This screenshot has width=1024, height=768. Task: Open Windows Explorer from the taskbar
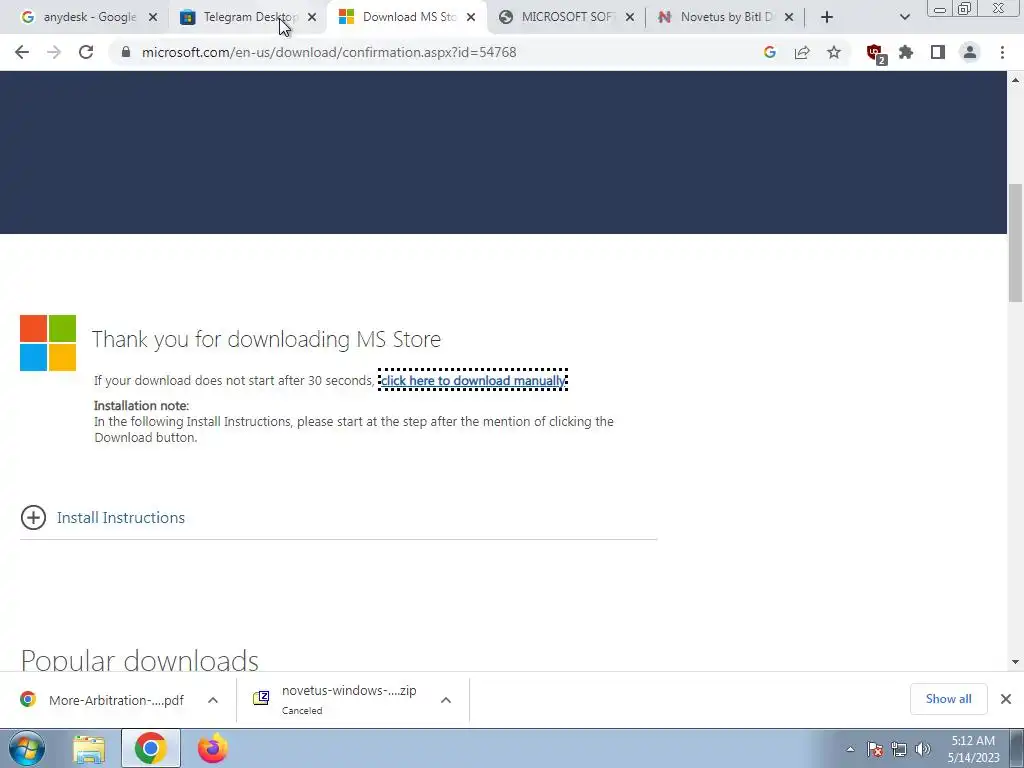coord(89,749)
